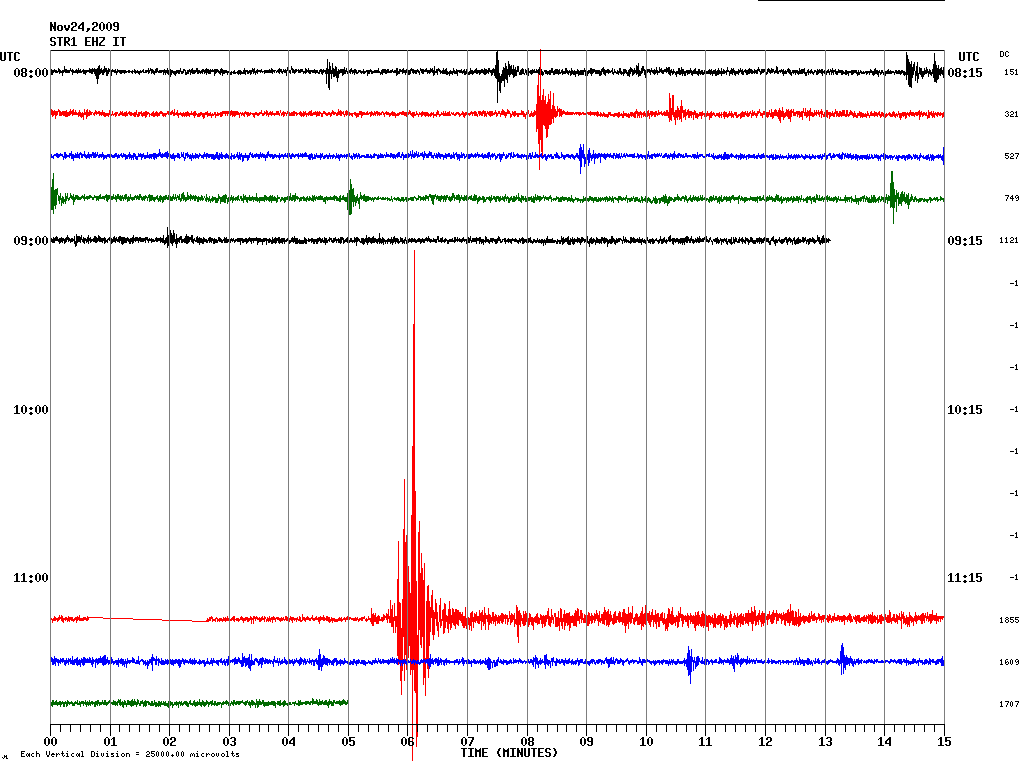Click the Nov24,2009 date label

click(x=83, y=27)
